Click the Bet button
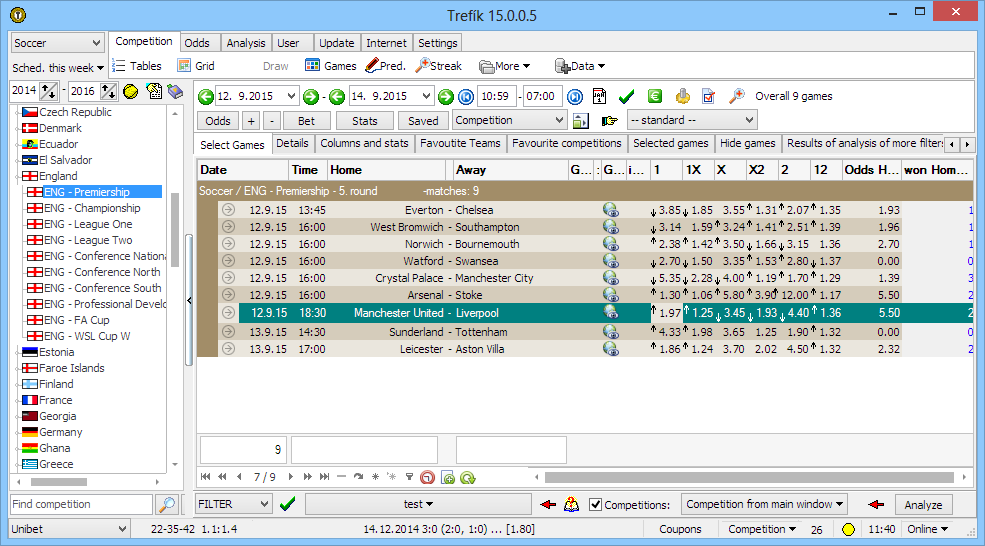Image resolution: width=985 pixels, height=546 pixels. click(306, 121)
